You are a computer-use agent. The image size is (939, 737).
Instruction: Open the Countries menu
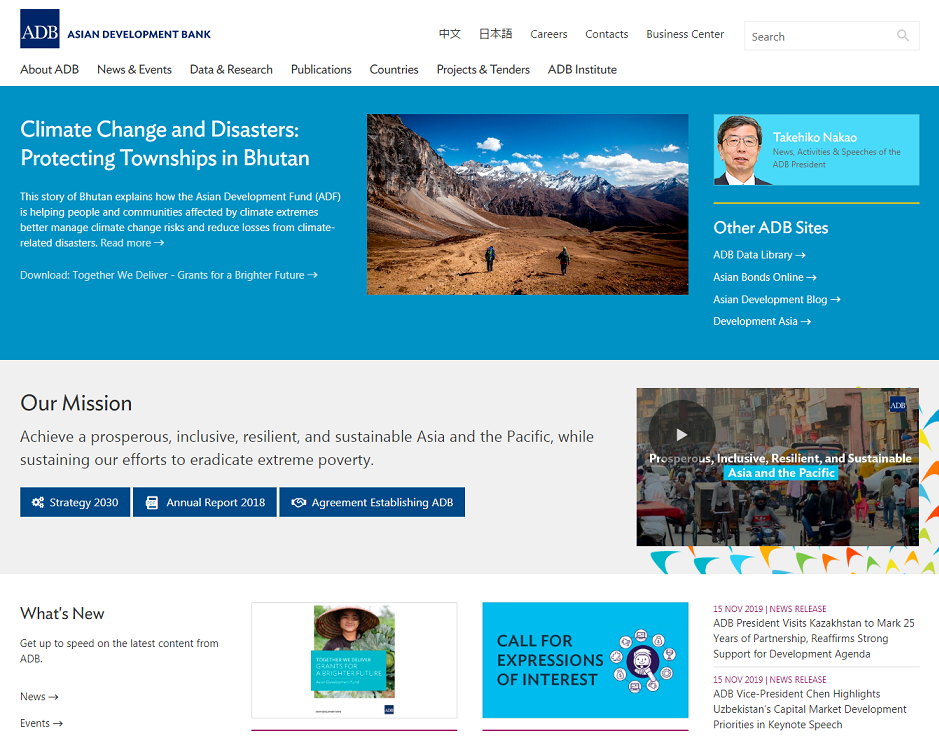coord(394,69)
